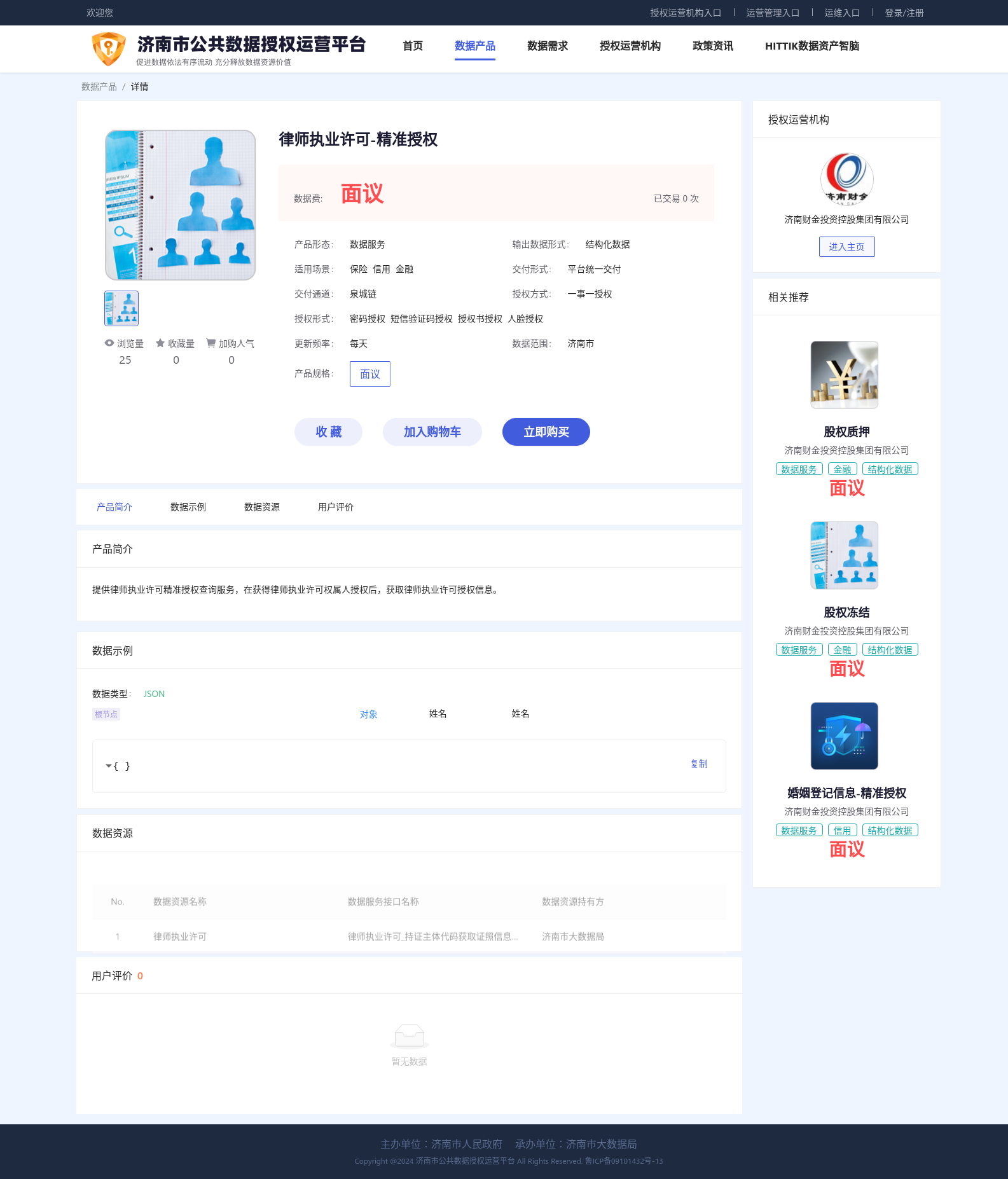This screenshot has height=1179, width=1008.
Task: Click the main product image
Action: tap(181, 205)
